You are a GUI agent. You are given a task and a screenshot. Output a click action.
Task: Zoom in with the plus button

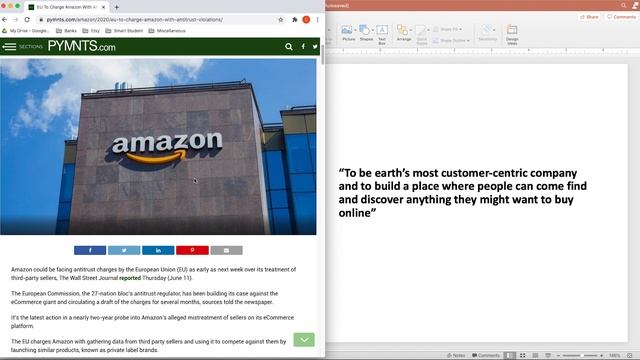pos(602,356)
